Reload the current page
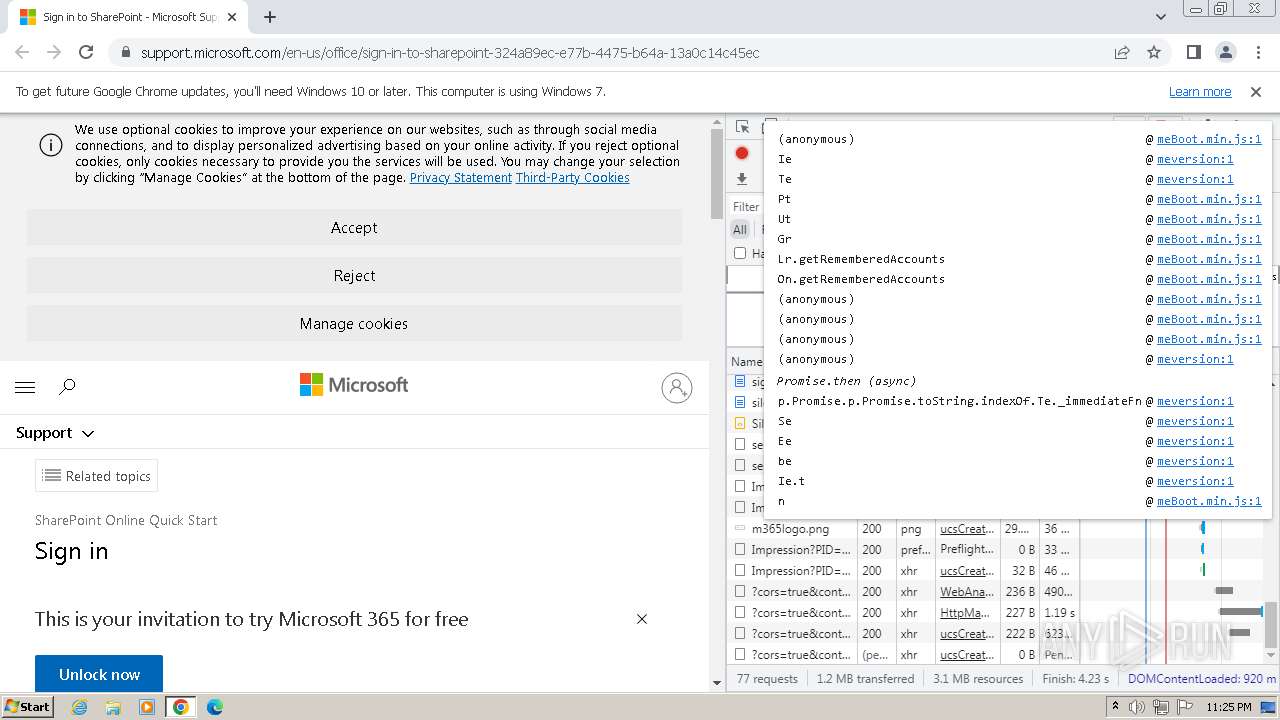The height and width of the screenshot is (720, 1280). point(86,52)
